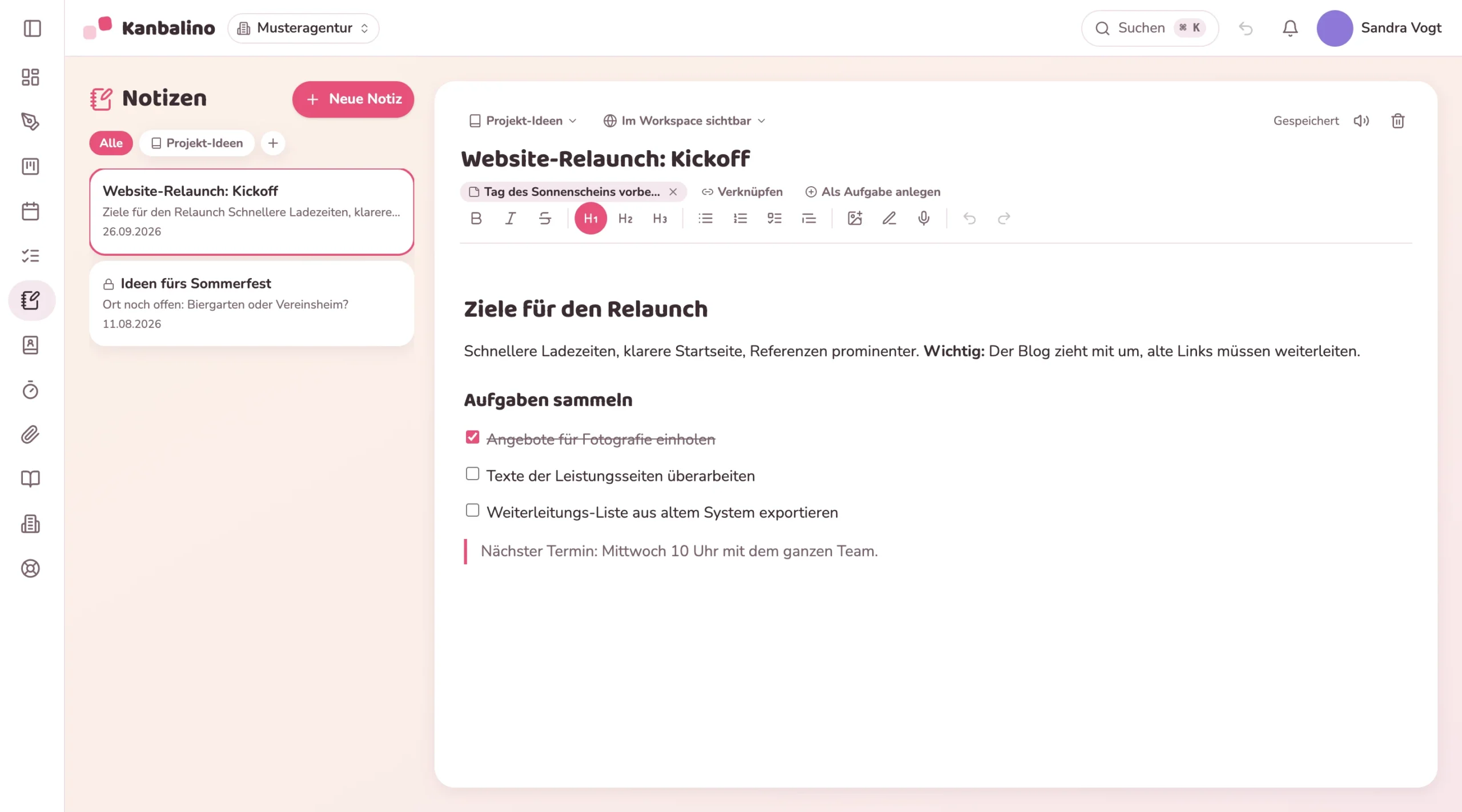The height and width of the screenshot is (812, 1462).
Task: Redo the edit in the editor toolbar
Action: point(1004,218)
